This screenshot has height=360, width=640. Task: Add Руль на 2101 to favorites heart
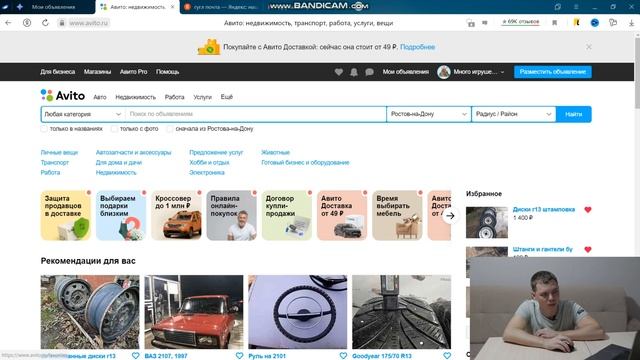[343, 356]
